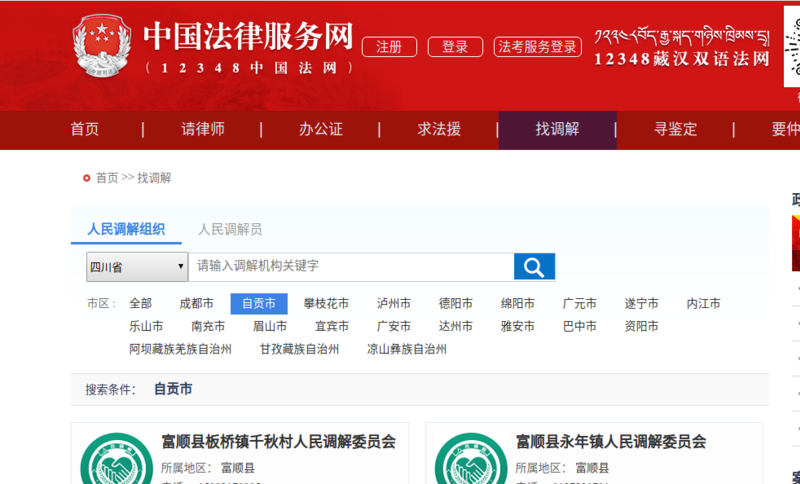Click the 中国法律服务网 site title

click(248, 36)
